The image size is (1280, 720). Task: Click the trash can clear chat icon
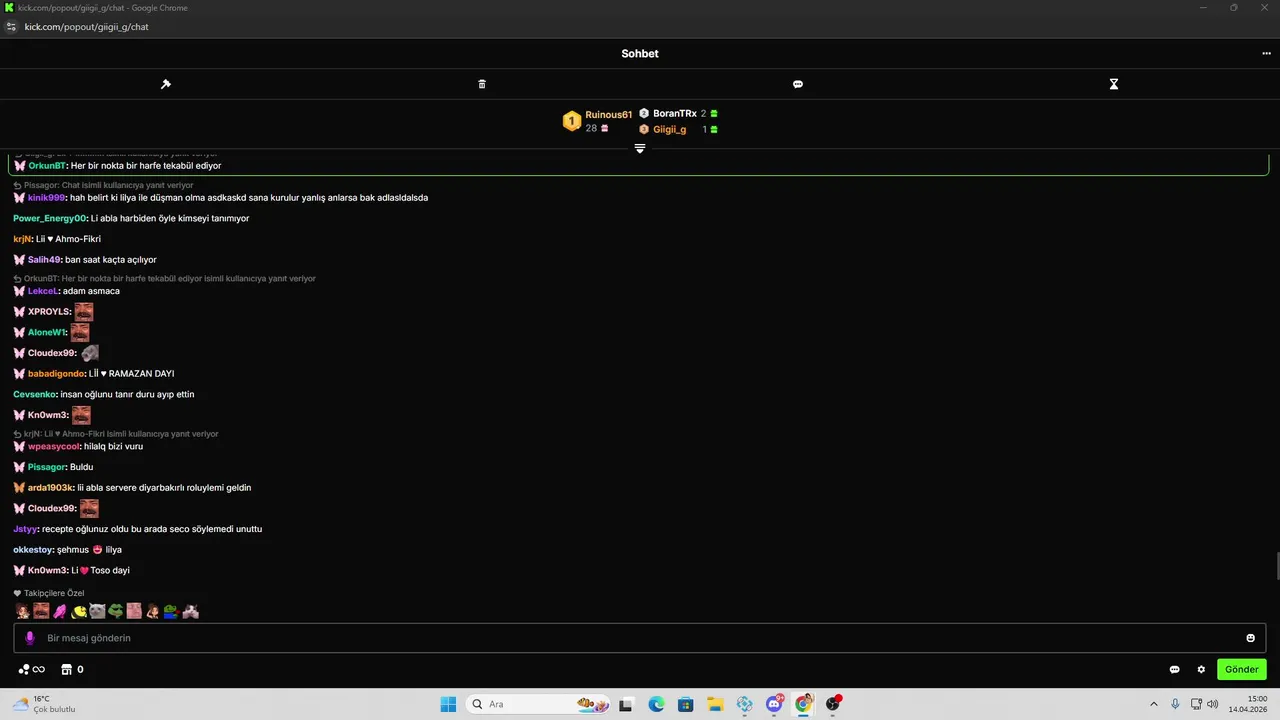pyautogui.click(x=482, y=84)
